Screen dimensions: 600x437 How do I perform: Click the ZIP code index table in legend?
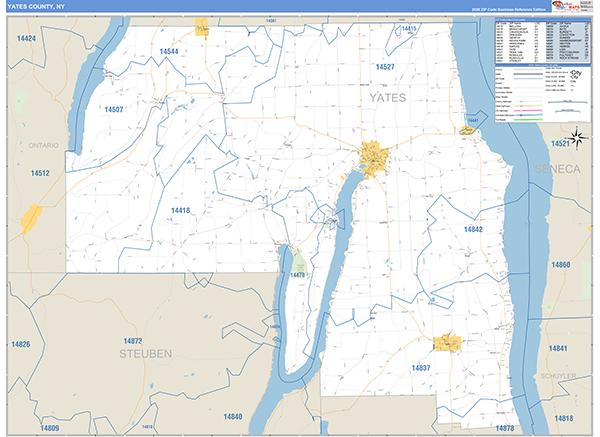pos(543,41)
